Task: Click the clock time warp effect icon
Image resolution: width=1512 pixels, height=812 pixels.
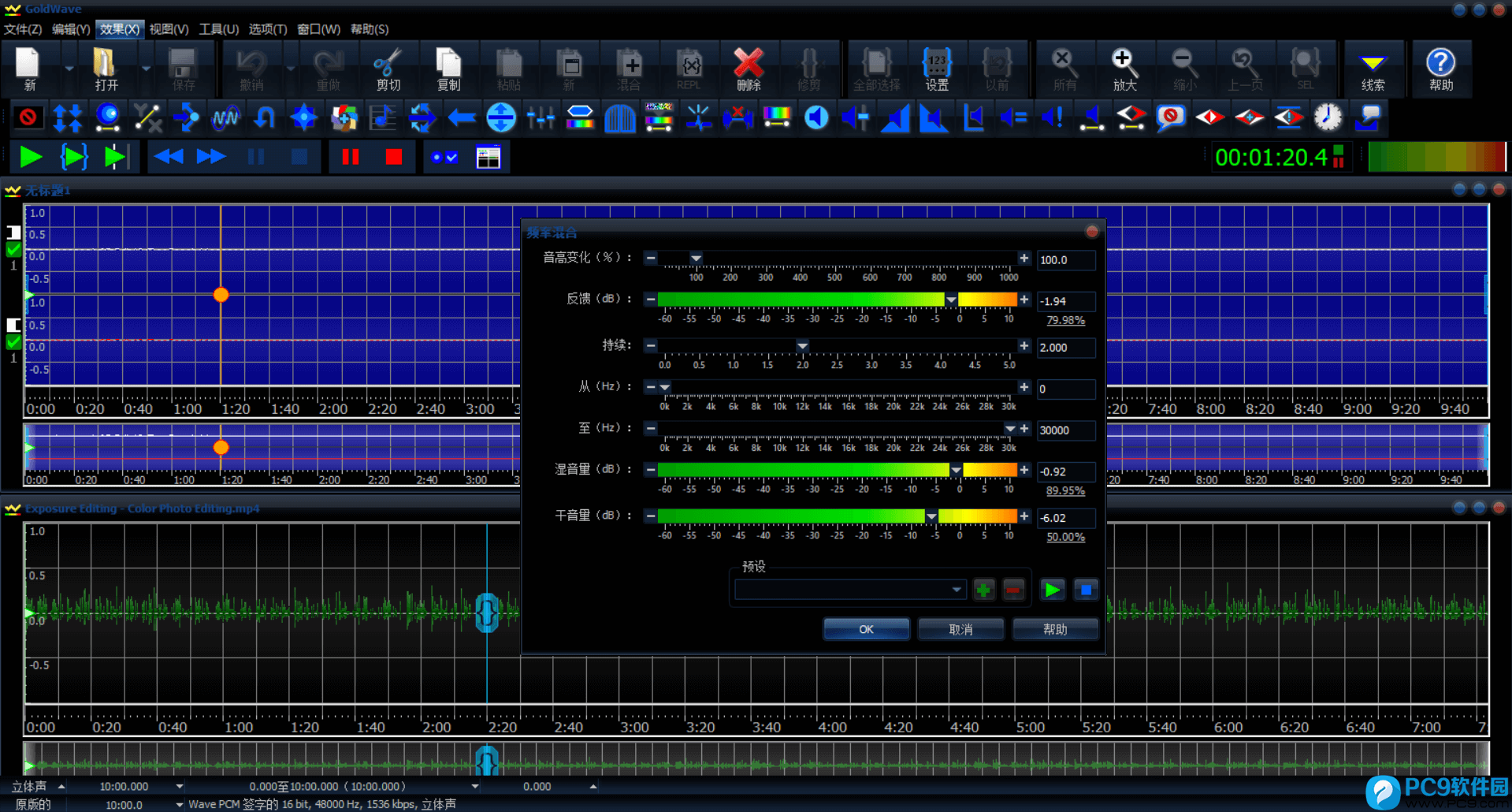Action: pos(1328,118)
